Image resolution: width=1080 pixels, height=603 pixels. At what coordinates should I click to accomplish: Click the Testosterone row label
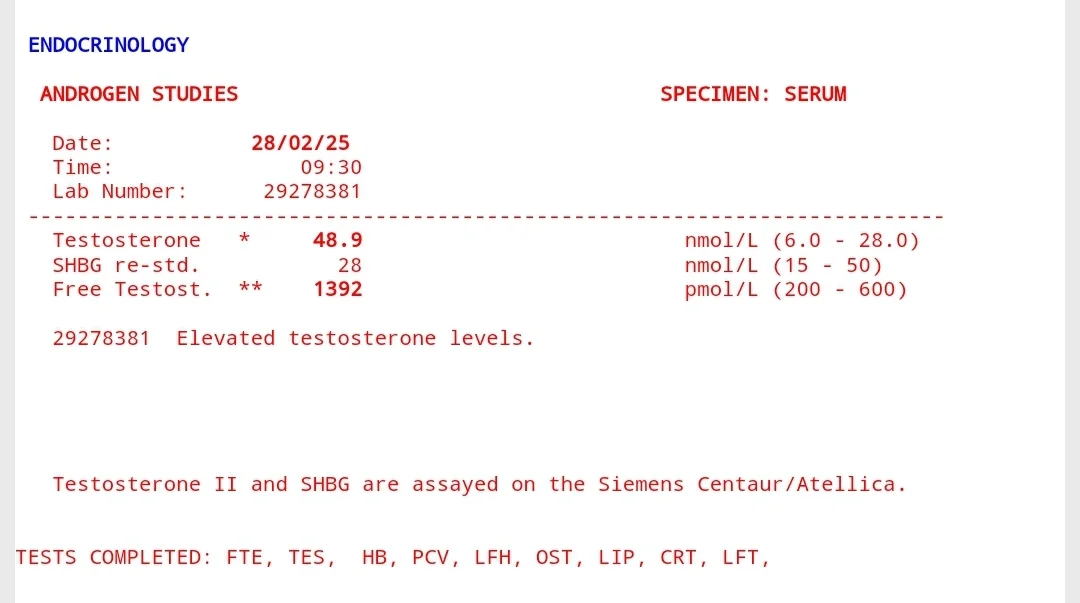pyautogui.click(x=126, y=241)
